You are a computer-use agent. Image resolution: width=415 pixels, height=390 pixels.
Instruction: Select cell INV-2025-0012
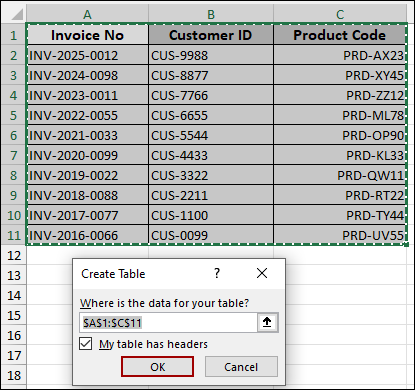(87, 55)
